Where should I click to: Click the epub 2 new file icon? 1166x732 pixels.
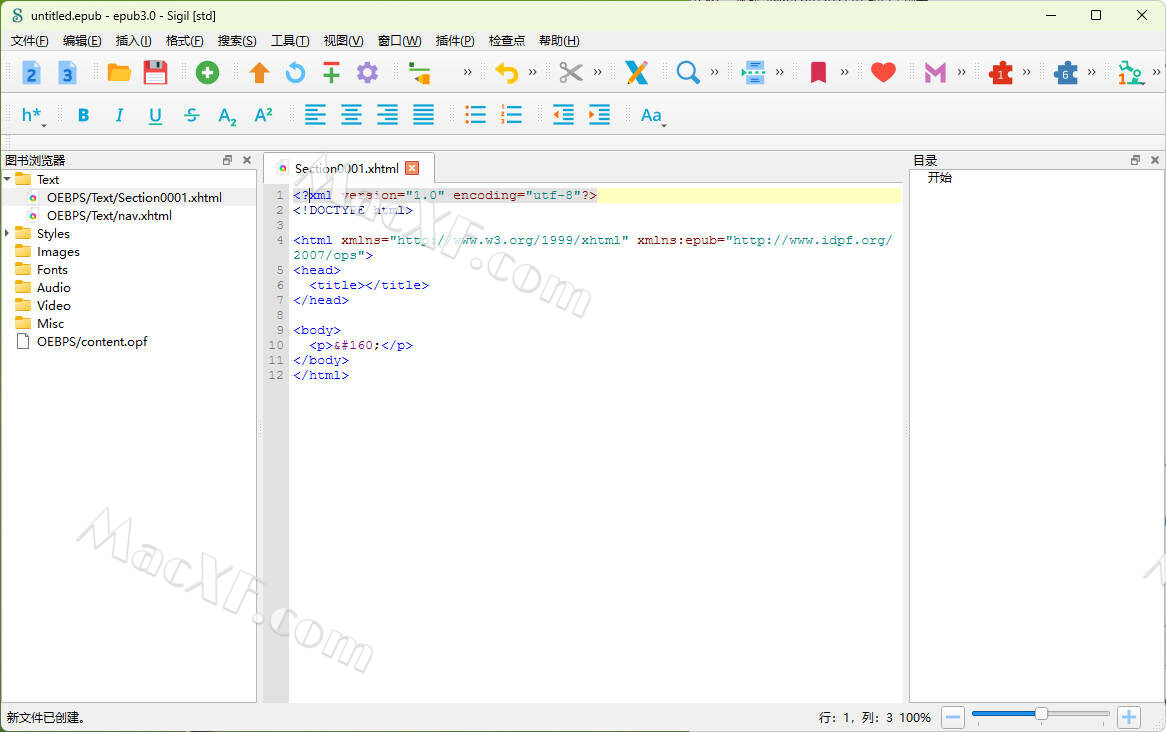pyautogui.click(x=31, y=72)
